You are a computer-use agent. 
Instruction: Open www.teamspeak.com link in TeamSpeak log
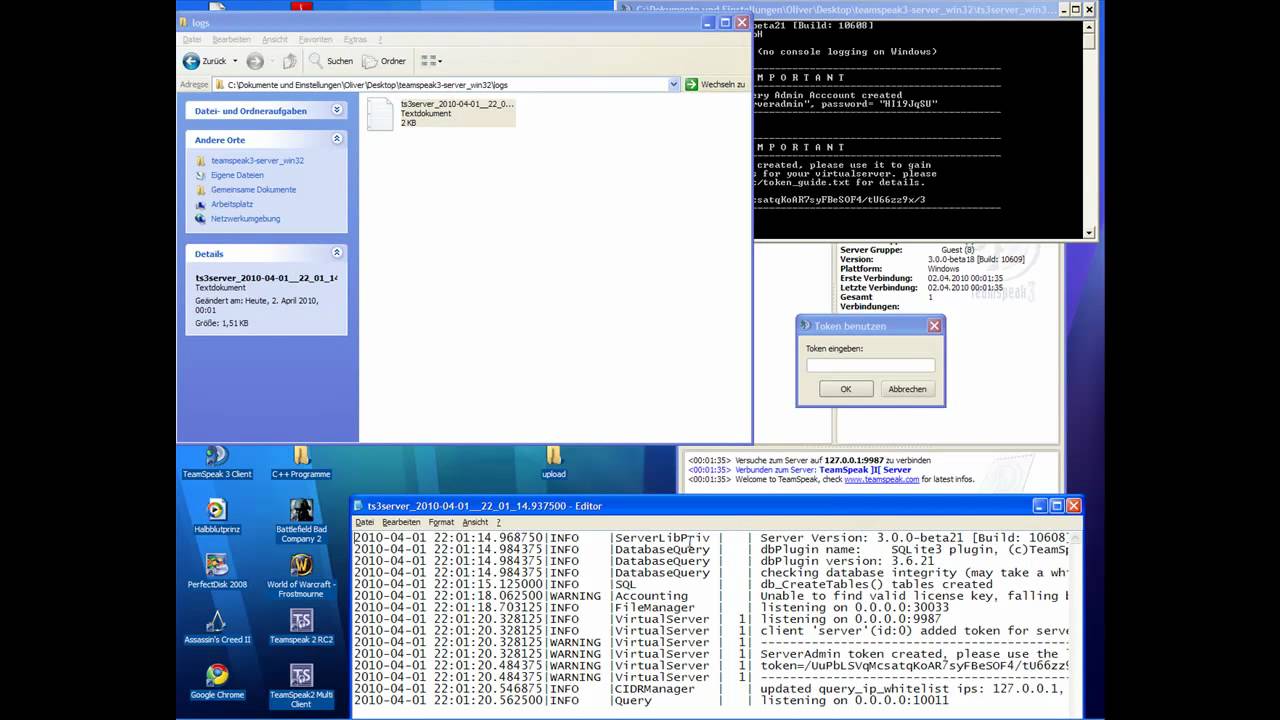coord(881,479)
